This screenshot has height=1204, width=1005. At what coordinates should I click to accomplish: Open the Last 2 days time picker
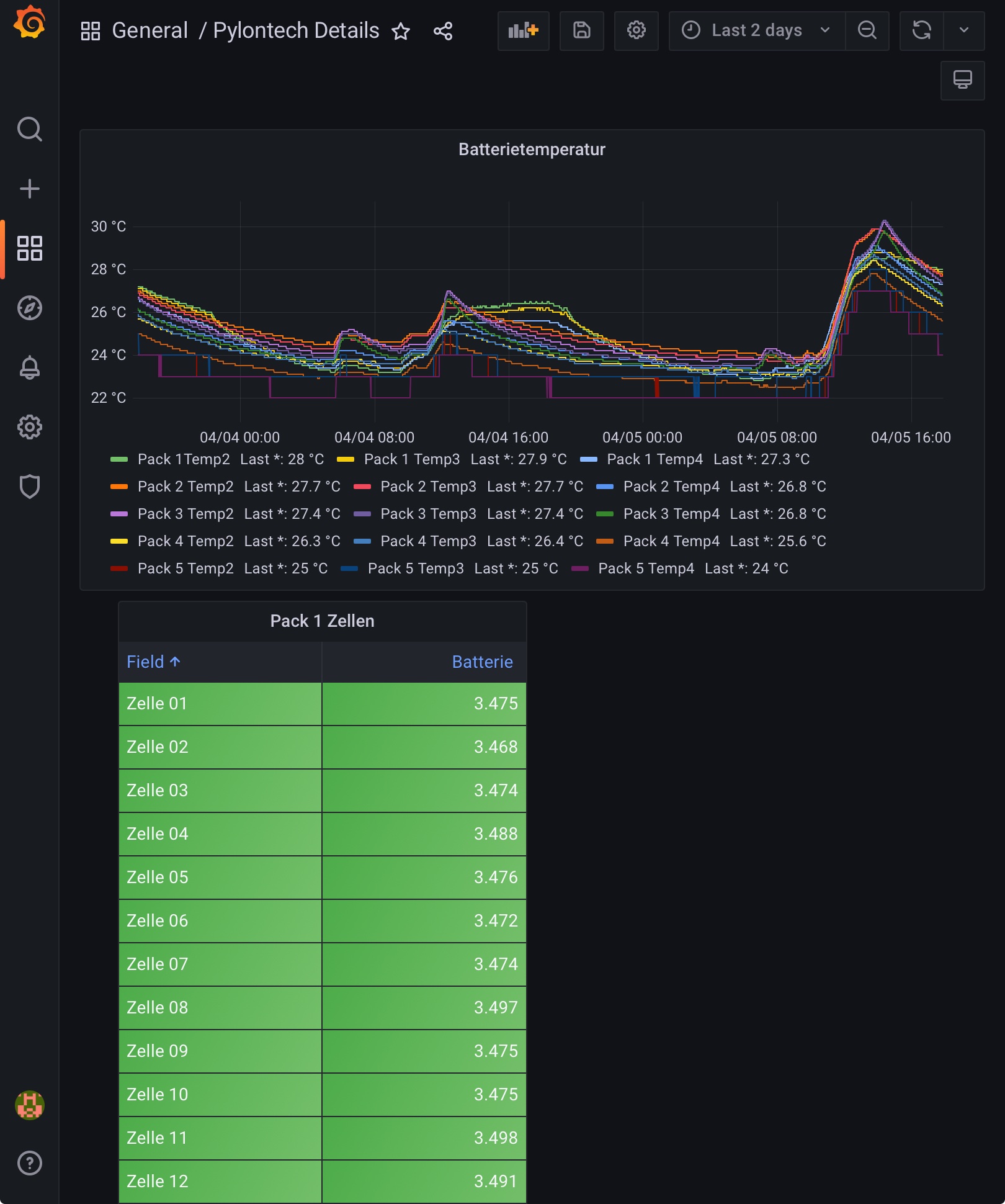(x=756, y=30)
